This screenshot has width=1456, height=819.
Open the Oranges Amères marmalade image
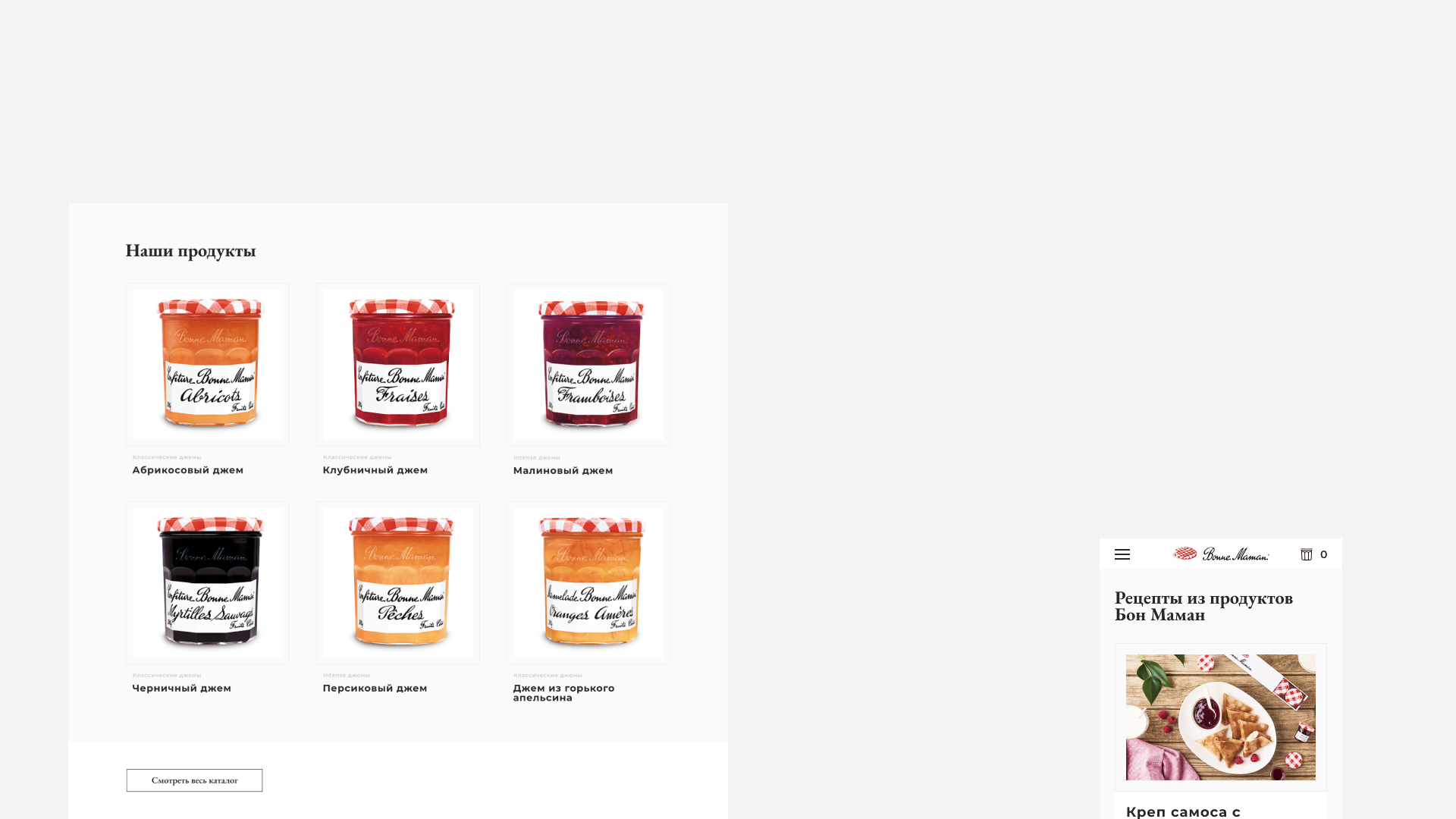tap(588, 582)
